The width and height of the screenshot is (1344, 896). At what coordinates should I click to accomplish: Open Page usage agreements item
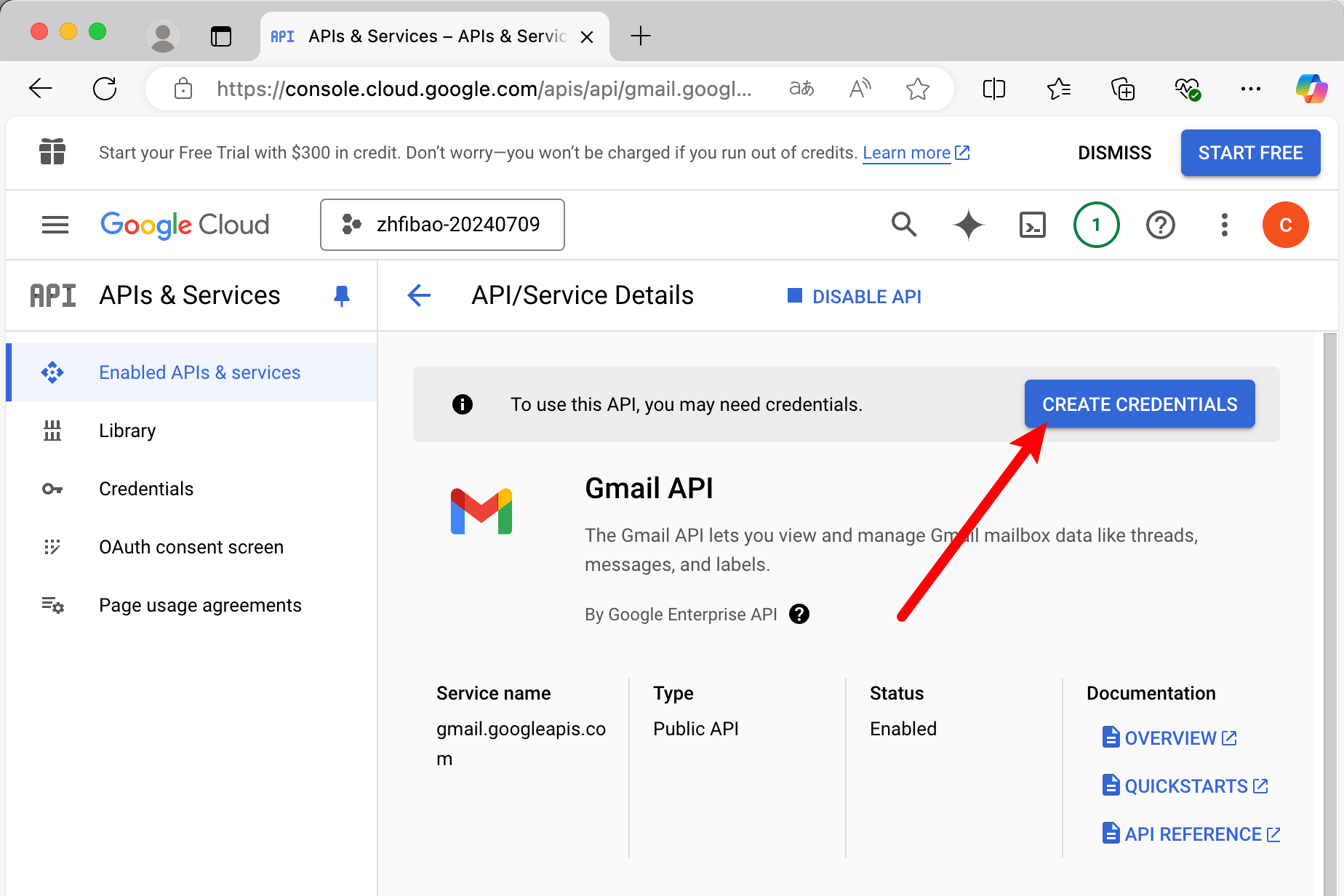[x=191, y=605]
